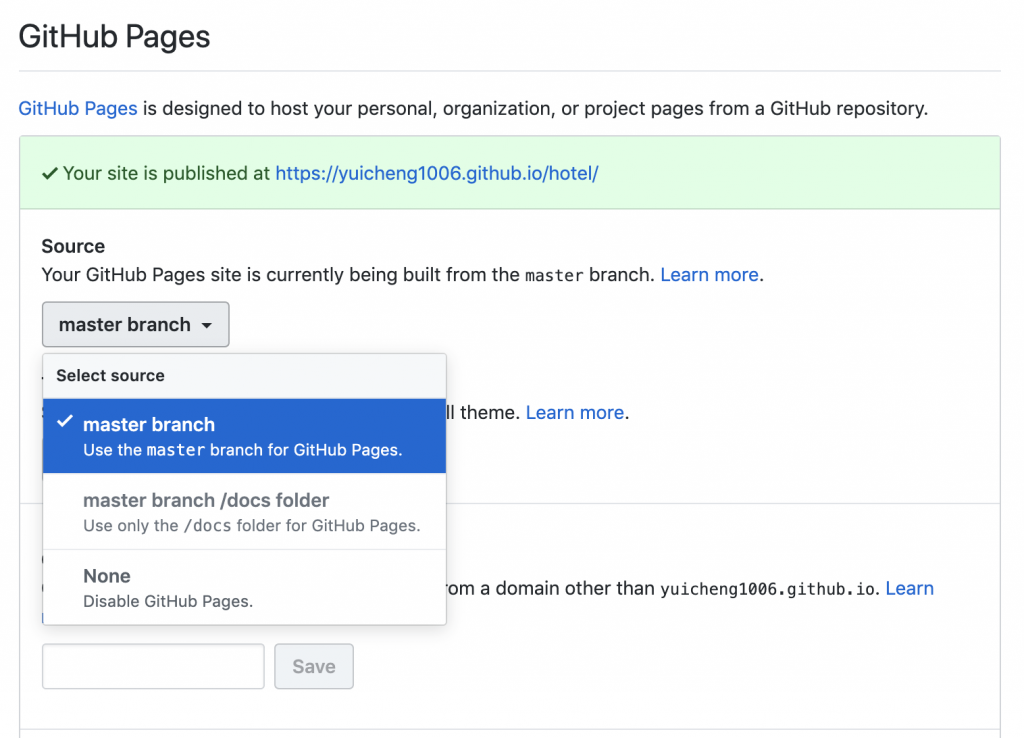This screenshot has width=1024, height=738.
Task: Click the green checkmark in the published banner
Action: (x=49, y=174)
